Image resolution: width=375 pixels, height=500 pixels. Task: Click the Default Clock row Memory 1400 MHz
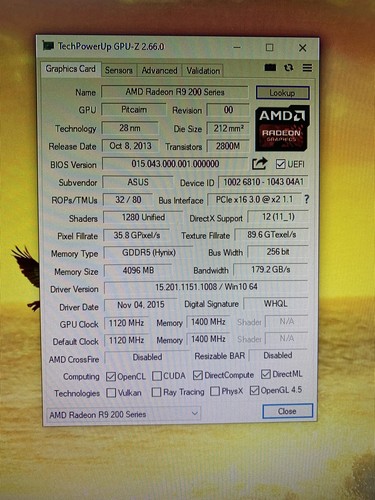pos(208,339)
